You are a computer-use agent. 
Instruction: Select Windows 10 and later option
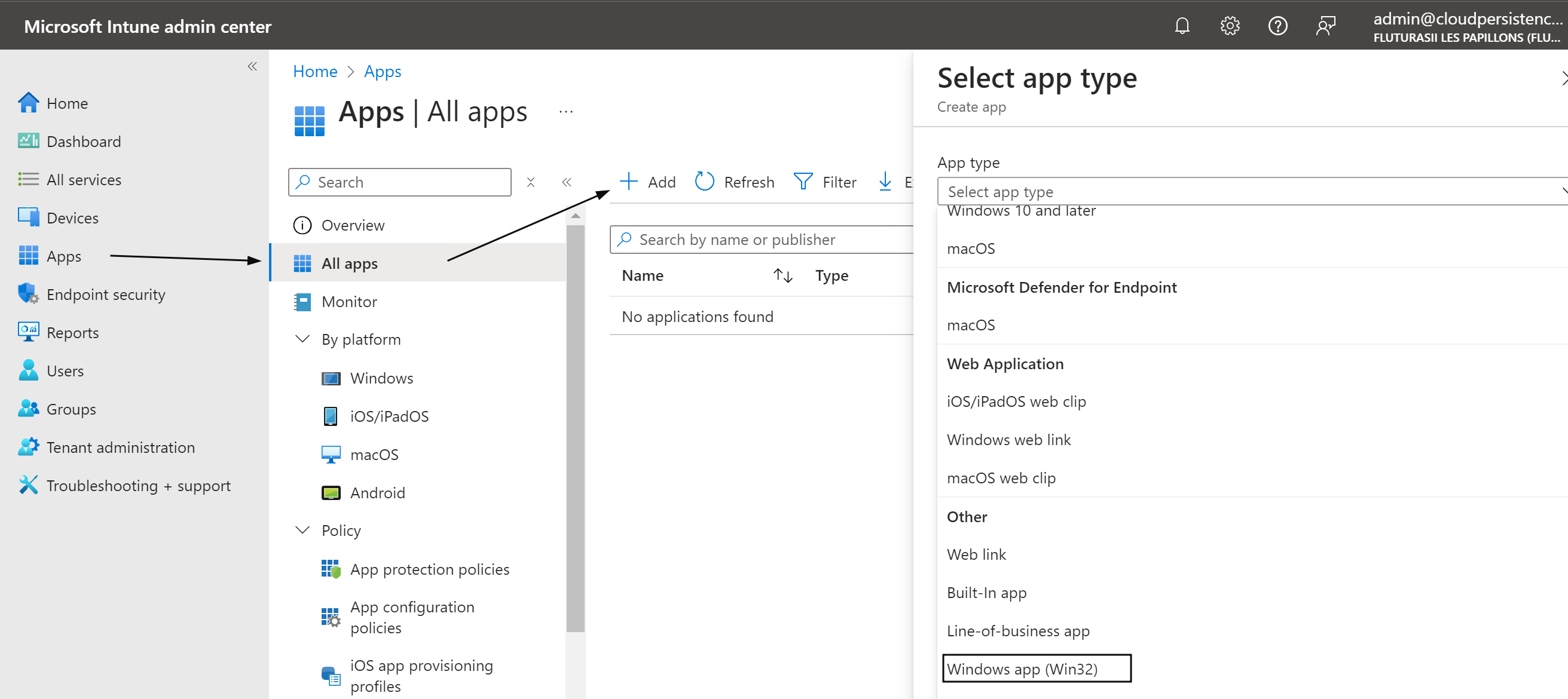pos(1021,211)
